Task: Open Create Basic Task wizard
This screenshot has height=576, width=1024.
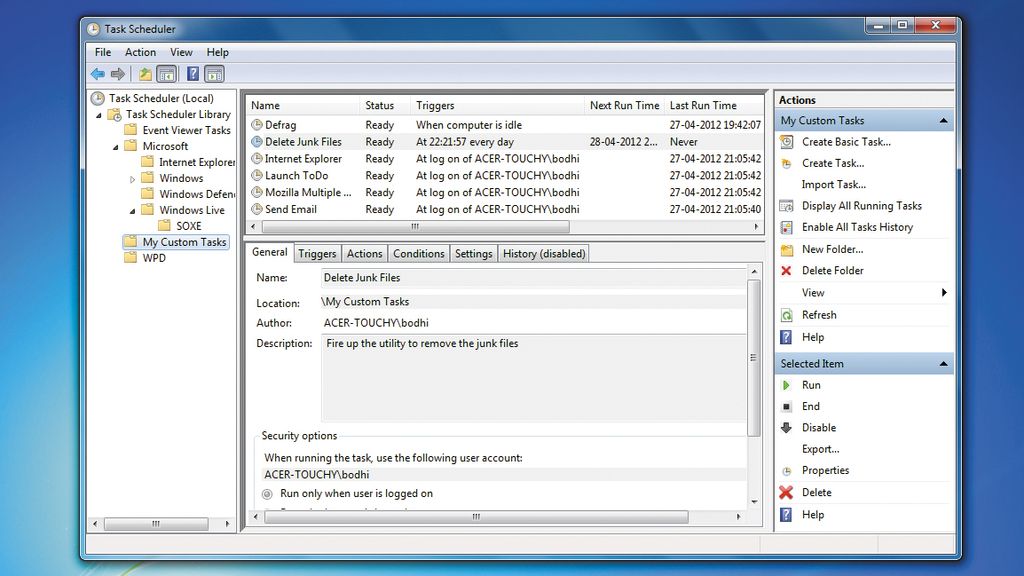Action: [786, 141]
